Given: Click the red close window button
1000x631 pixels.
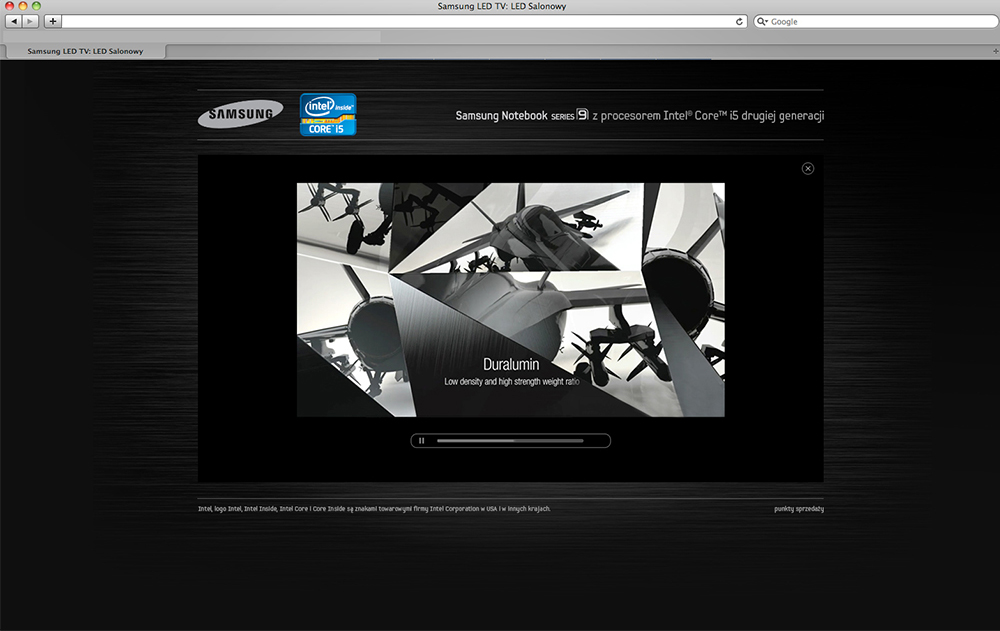Looking at the screenshot, I should (x=10, y=6).
